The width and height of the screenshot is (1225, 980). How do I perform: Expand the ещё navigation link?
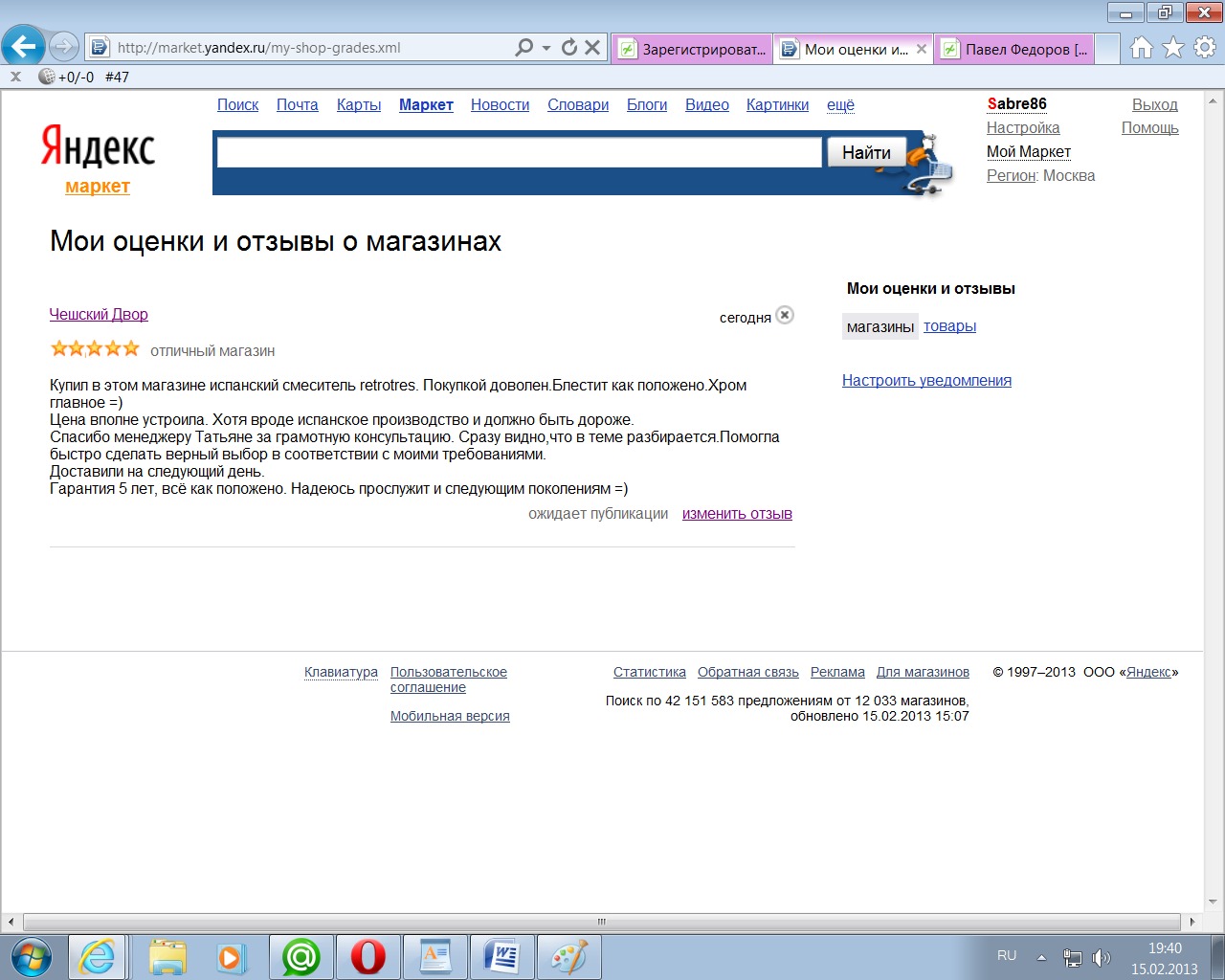[x=840, y=105]
